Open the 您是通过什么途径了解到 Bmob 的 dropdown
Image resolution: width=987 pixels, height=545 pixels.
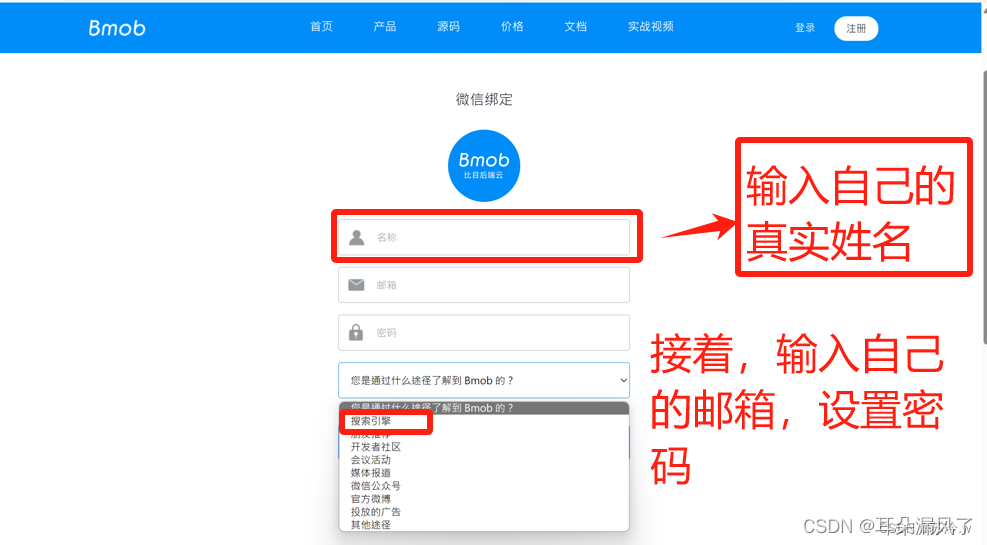[483, 380]
